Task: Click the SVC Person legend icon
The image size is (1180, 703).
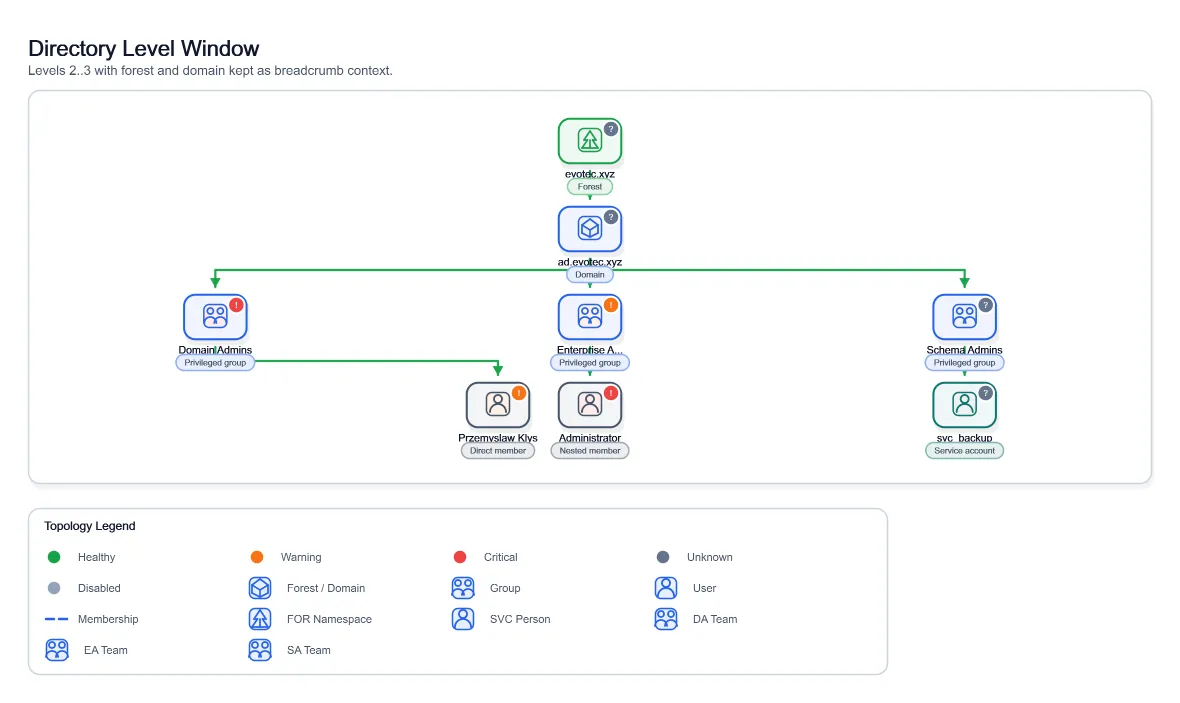Action: pyautogui.click(x=463, y=619)
